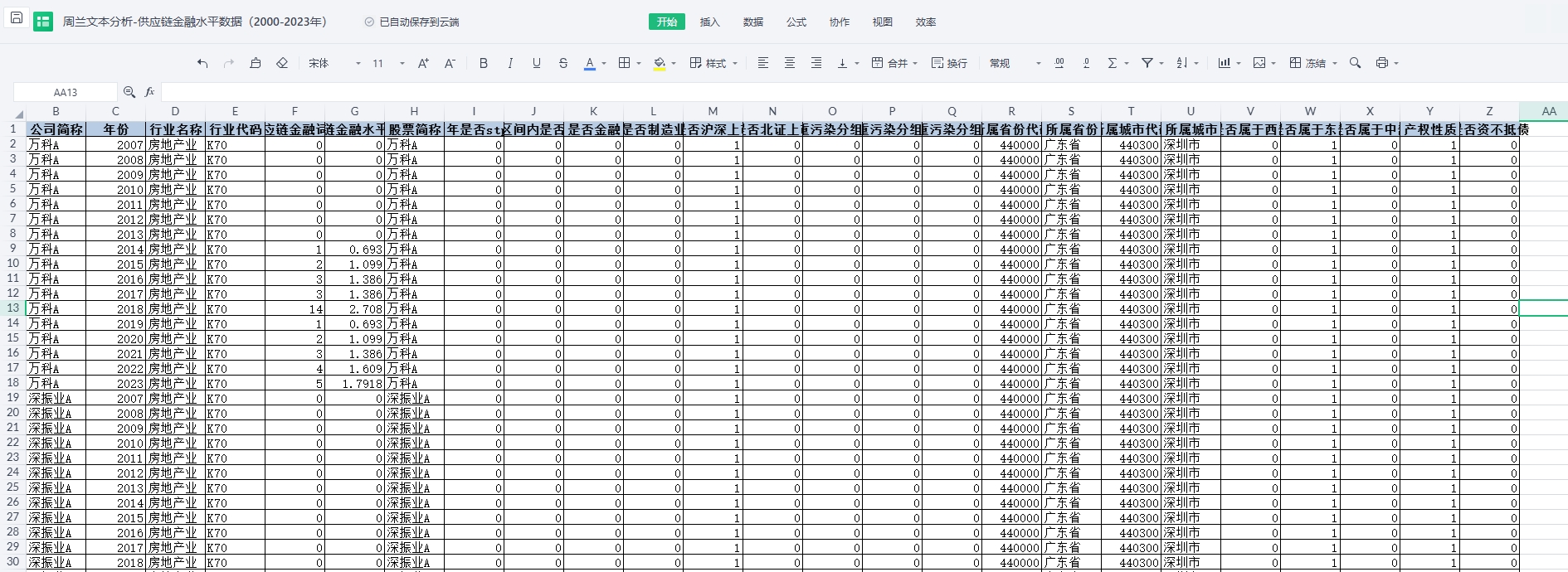
Task: Open font size 11 dropdown
Action: tap(388, 63)
